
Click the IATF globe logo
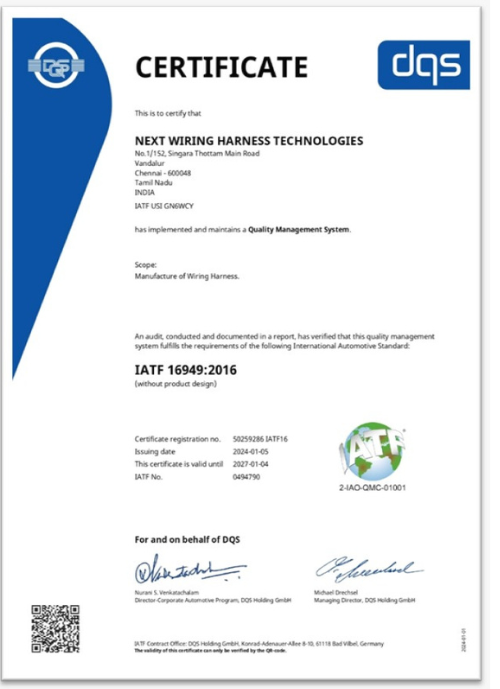coord(373,451)
